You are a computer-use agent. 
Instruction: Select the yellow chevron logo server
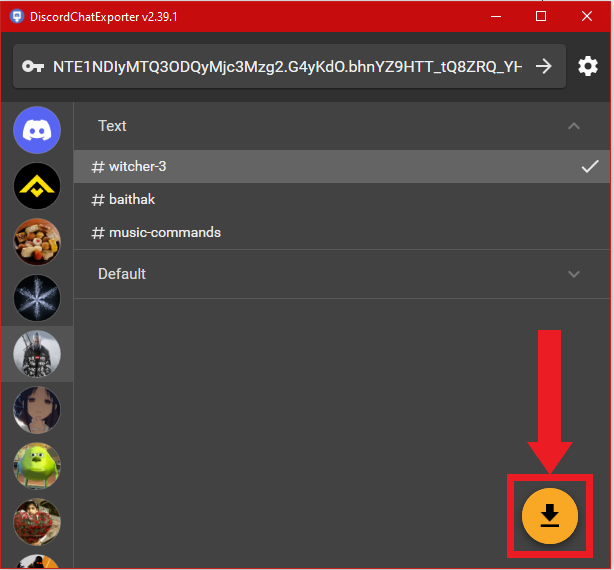(x=37, y=186)
